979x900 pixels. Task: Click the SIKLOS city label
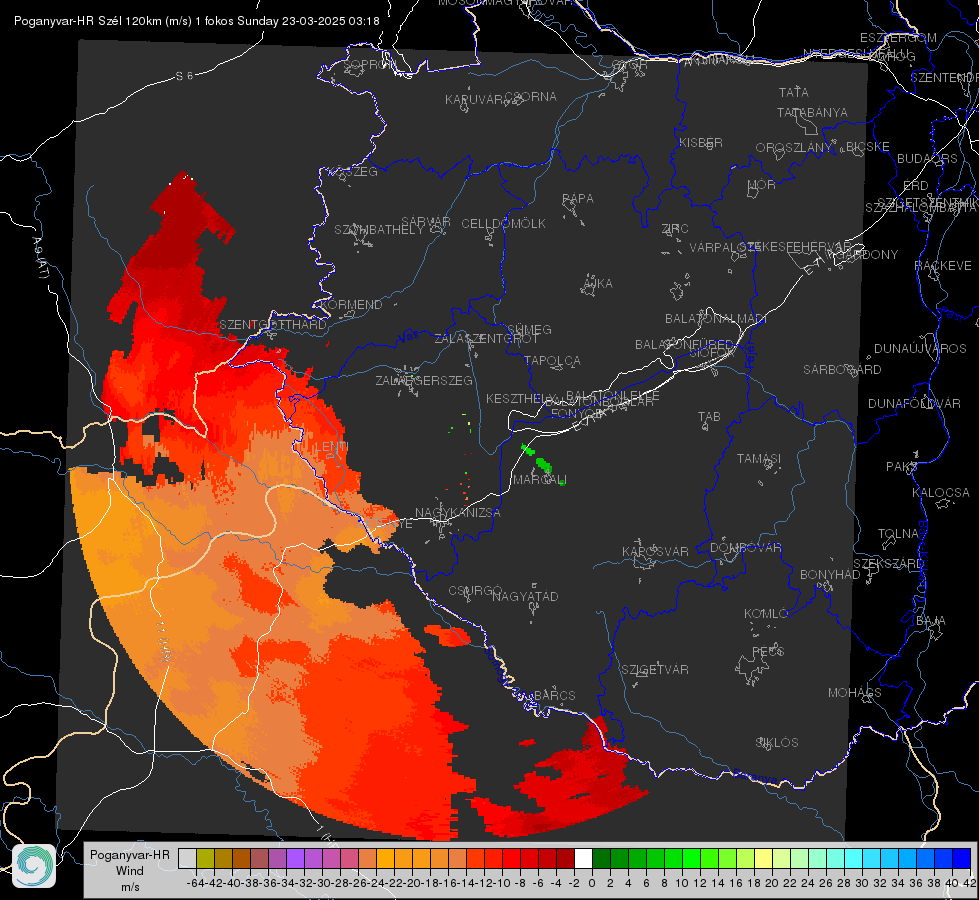tap(777, 743)
